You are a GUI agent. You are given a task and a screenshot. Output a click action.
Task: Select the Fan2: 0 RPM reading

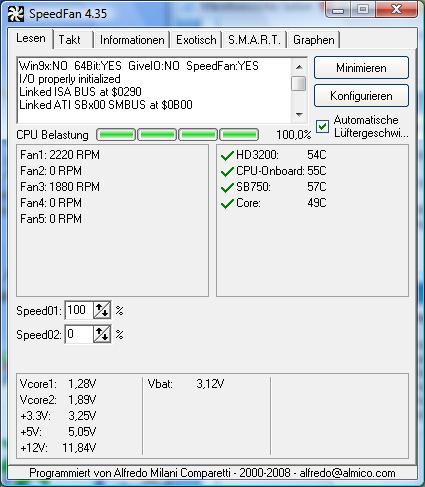(x=51, y=171)
